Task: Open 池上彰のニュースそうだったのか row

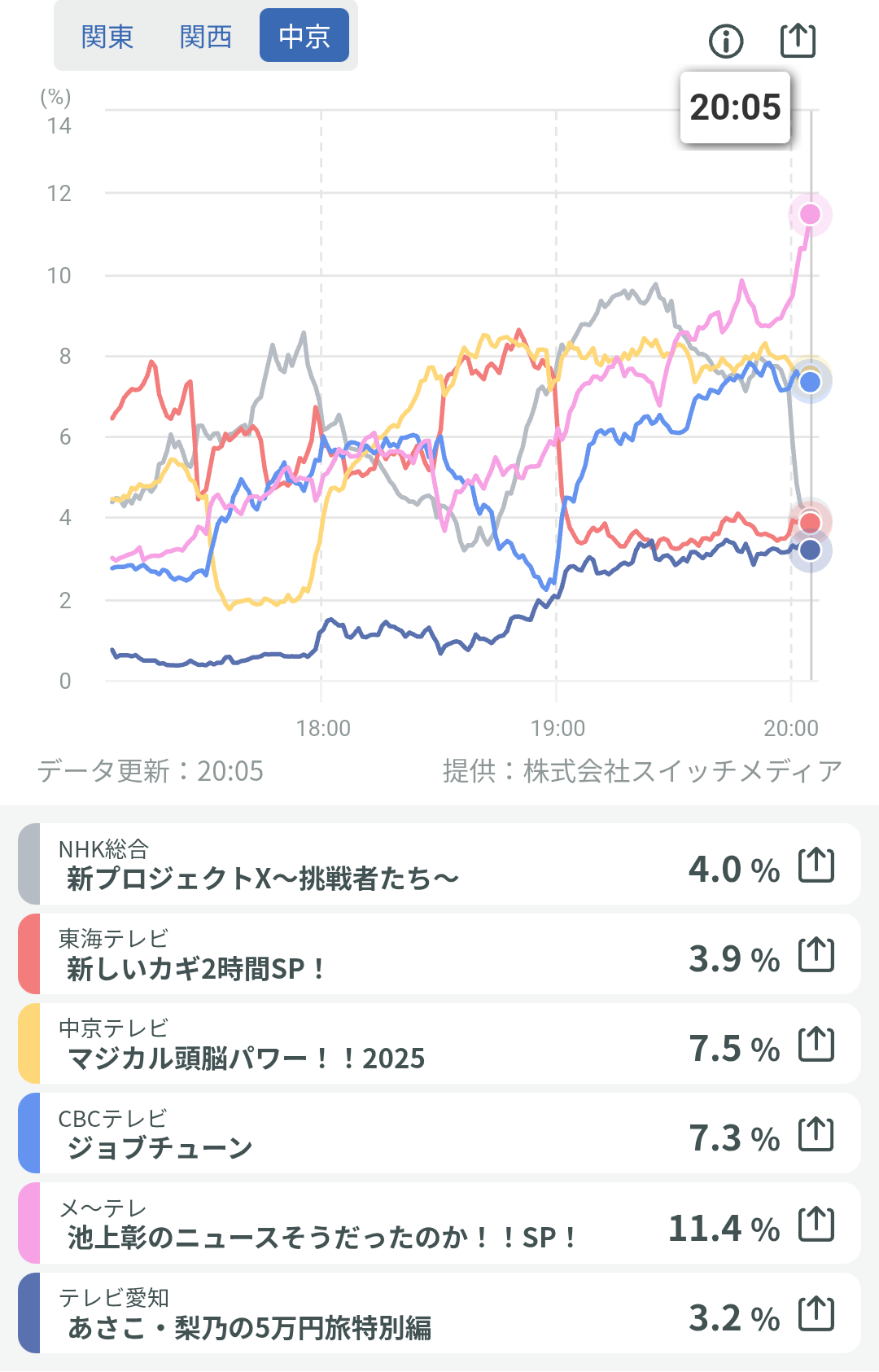Action: click(439, 1223)
